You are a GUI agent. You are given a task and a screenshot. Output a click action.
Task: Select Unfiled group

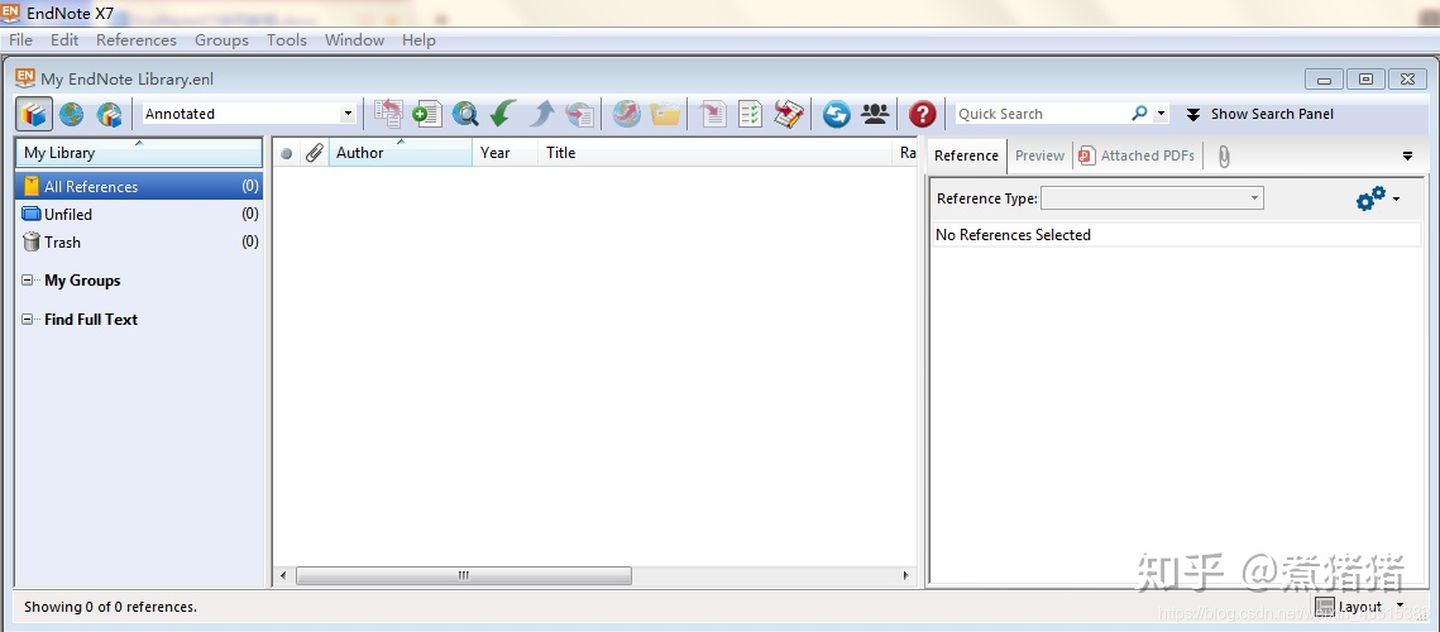pyautogui.click(x=139, y=214)
